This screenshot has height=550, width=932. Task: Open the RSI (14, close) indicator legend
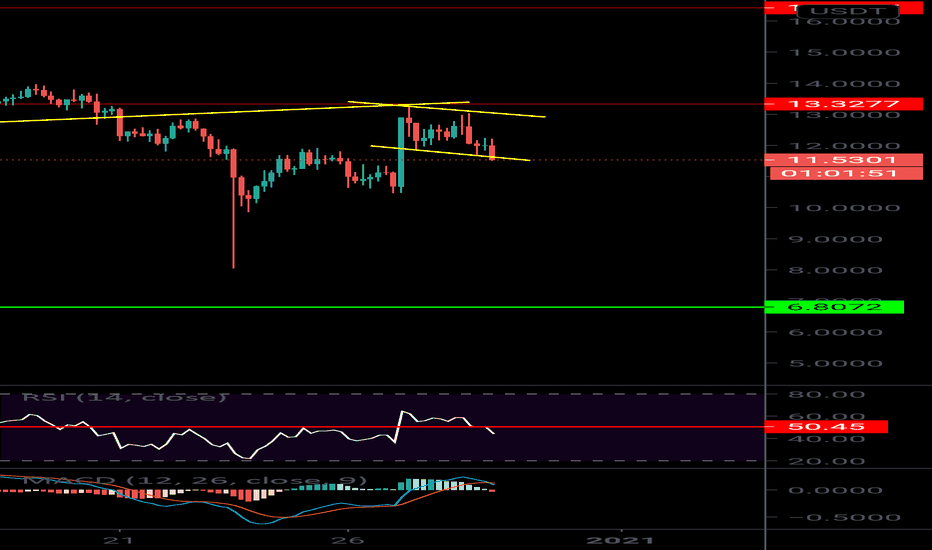point(125,397)
